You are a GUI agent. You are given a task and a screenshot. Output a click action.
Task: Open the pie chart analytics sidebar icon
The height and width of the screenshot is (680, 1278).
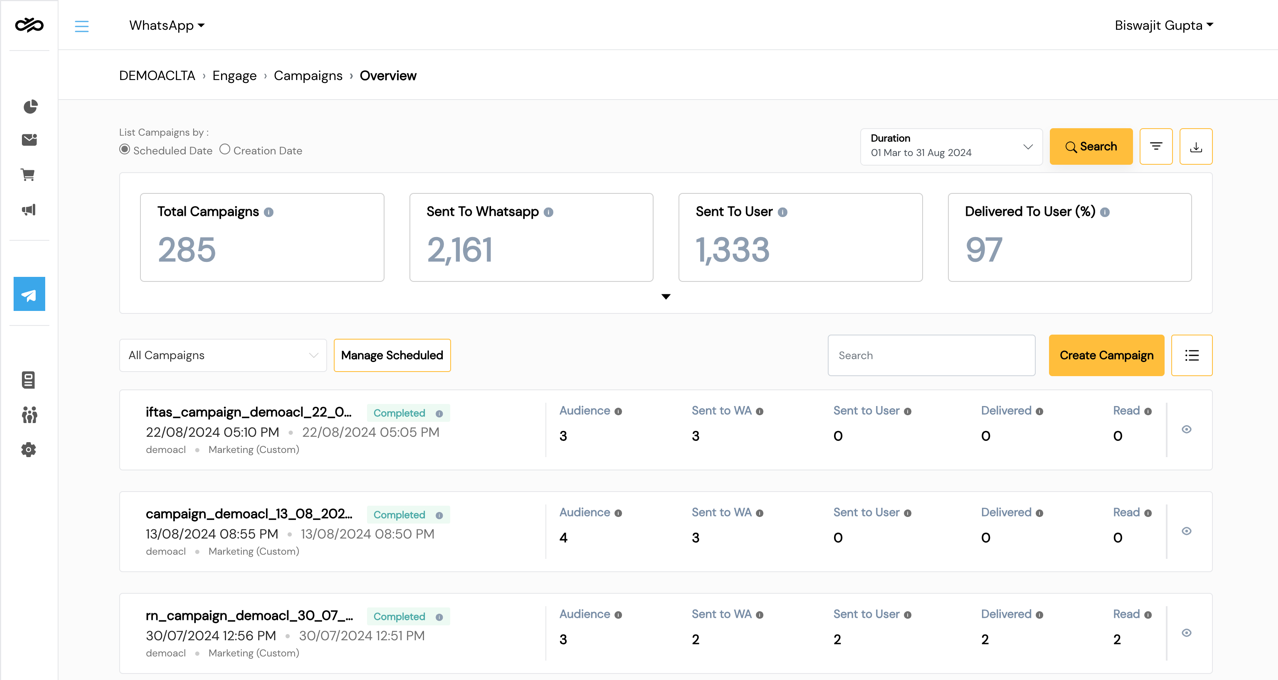(30, 106)
